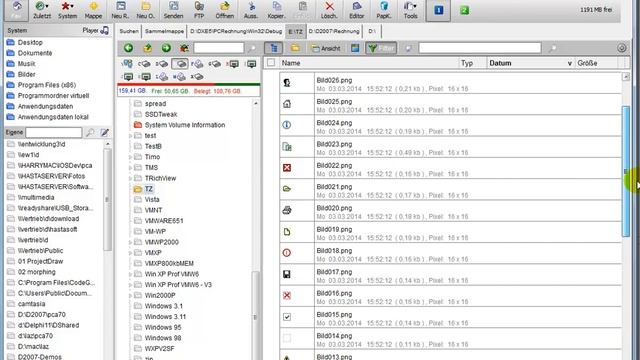Image resolution: width=640 pixels, height=360 pixels.
Task: Click the edit pencil icon beside Eigene
Action: tap(104, 132)
